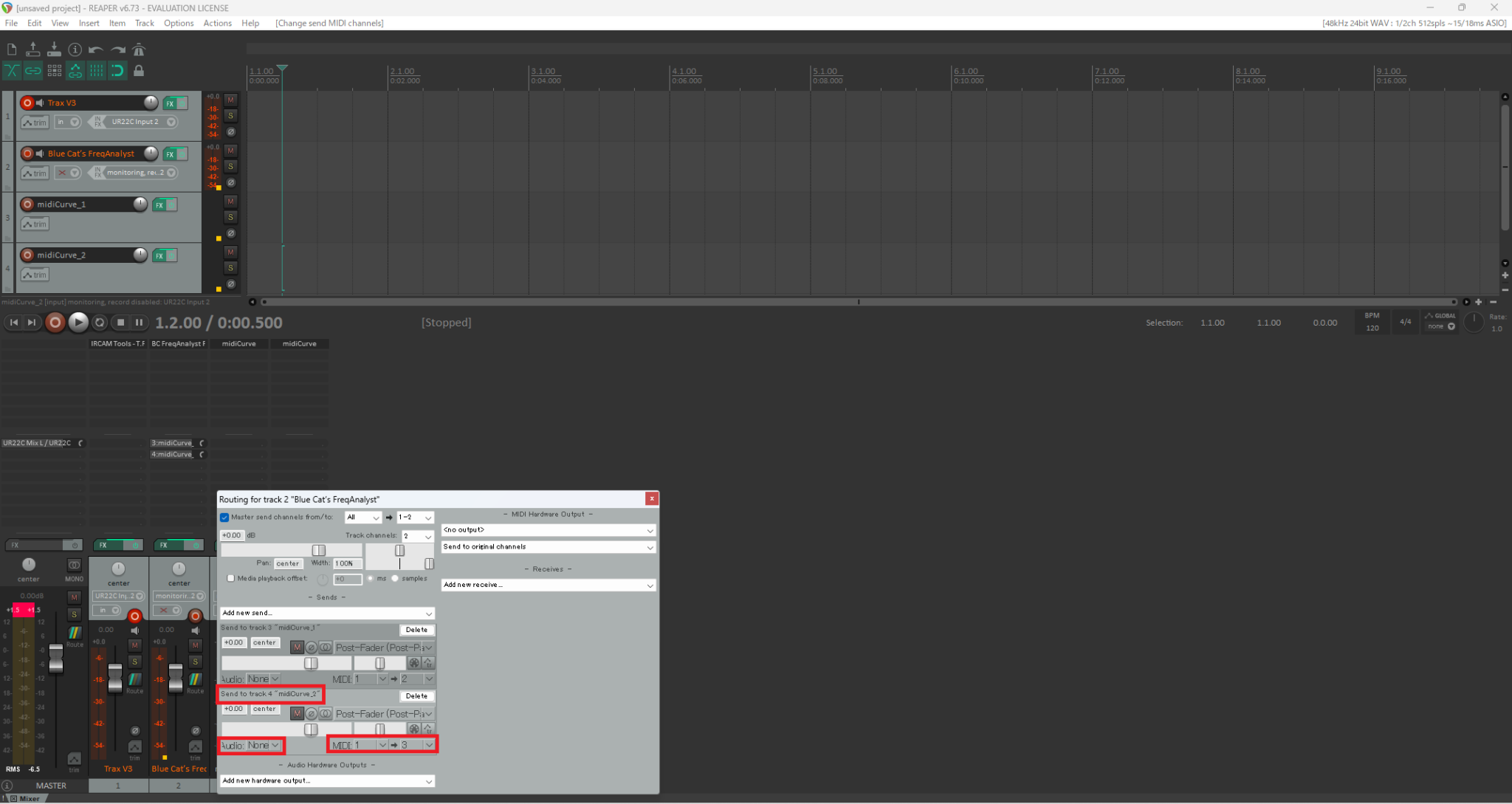The height and width of the screenshot is (804, 1512).
Task: Click the Trax V3 mixer volume fader
Action: point(115,677)
